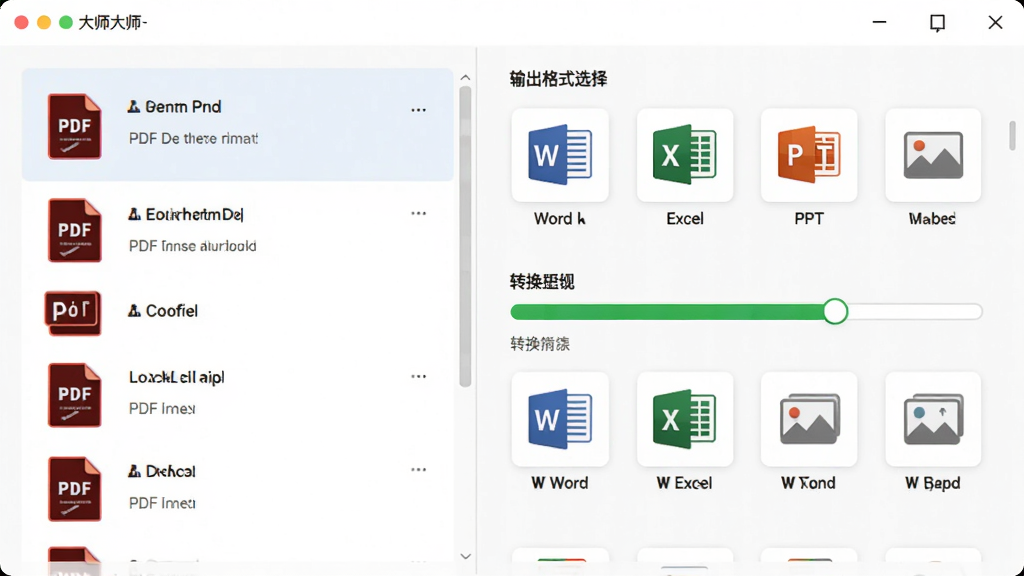Minimize the window with the dash button
The width and height of the screenshot is (1024, 576).
point(880,22)
